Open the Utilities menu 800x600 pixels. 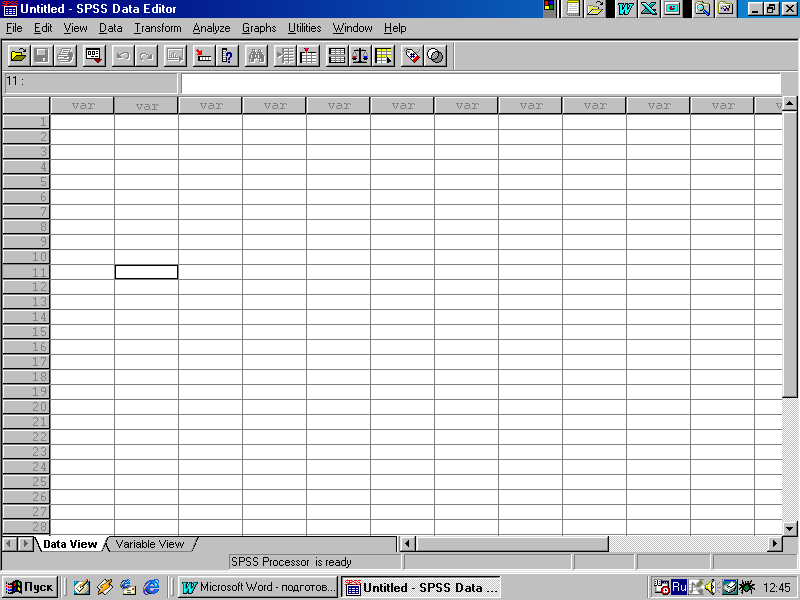[305, 28]
